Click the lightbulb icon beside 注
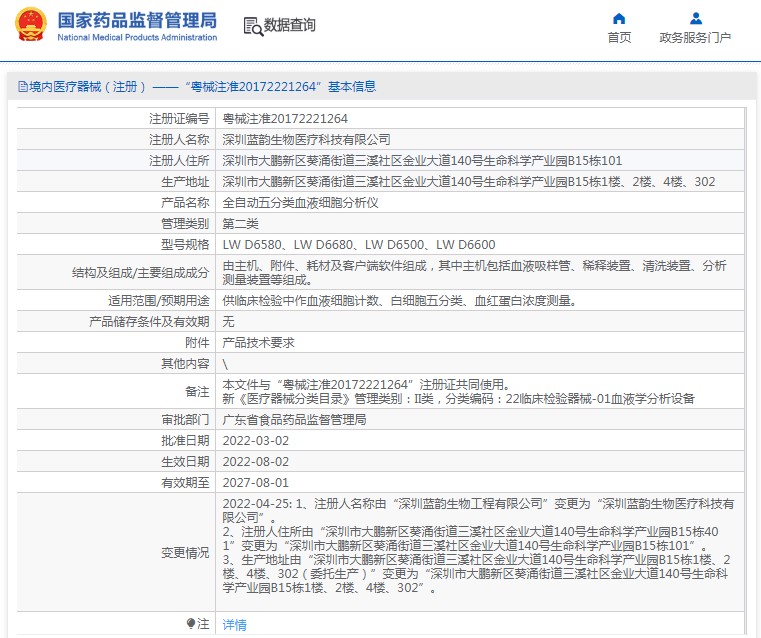The width and height of the screenshot is (761, 638). [x=190, y=624]
